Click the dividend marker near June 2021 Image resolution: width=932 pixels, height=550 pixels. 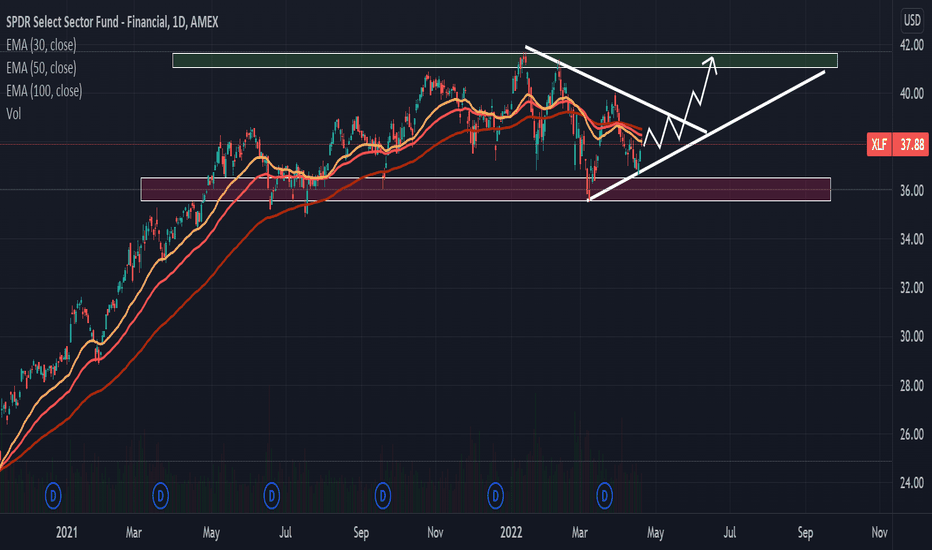tap(272, 495)
